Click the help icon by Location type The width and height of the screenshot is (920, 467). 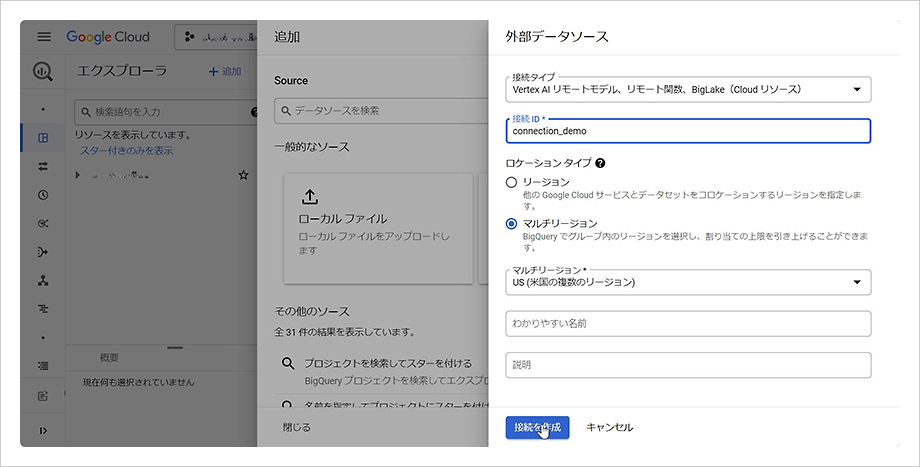[600, 163]
